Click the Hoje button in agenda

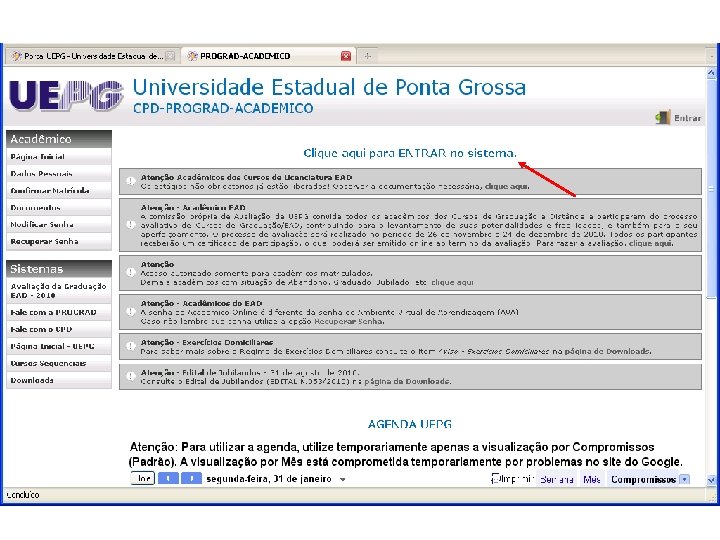(x=142, y=478)
